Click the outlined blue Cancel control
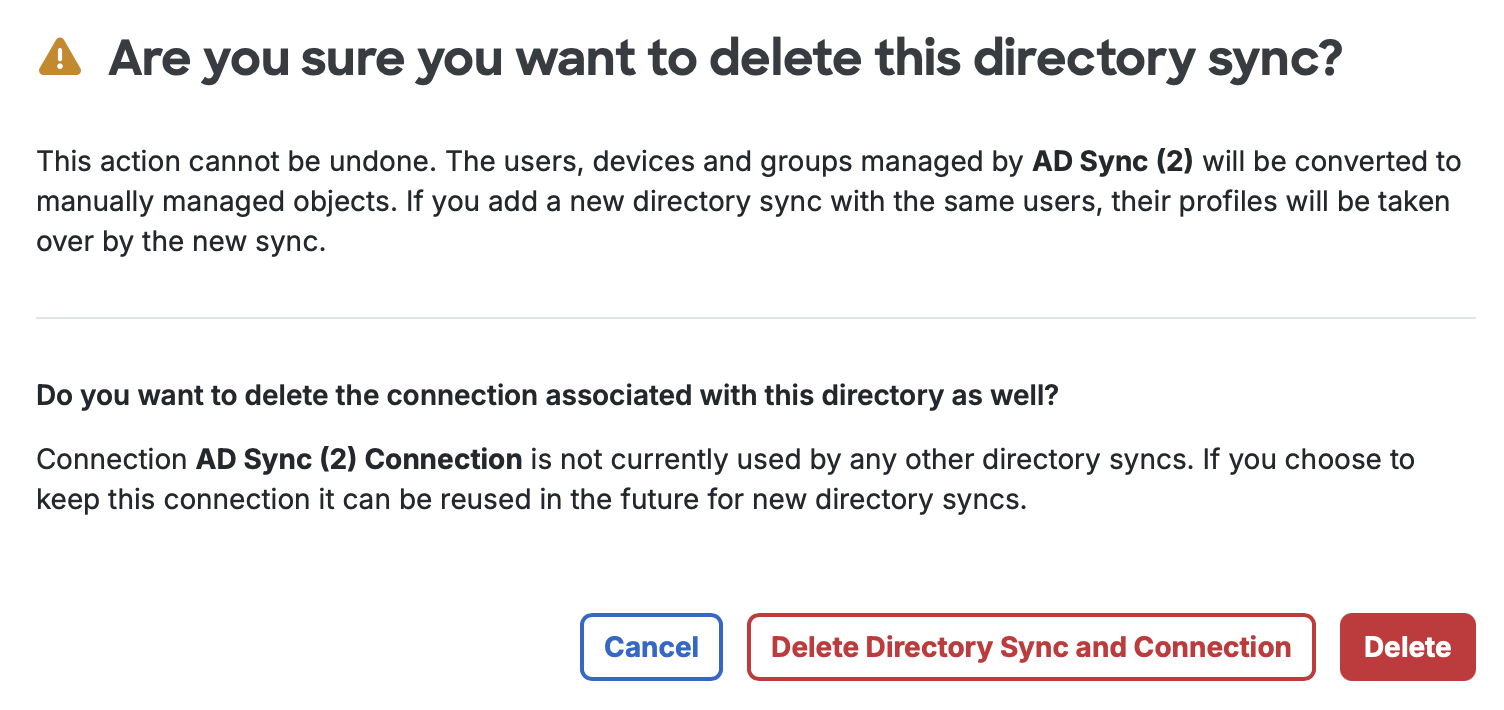This screenshot has height=710, width=1504. tap(651, 647)
